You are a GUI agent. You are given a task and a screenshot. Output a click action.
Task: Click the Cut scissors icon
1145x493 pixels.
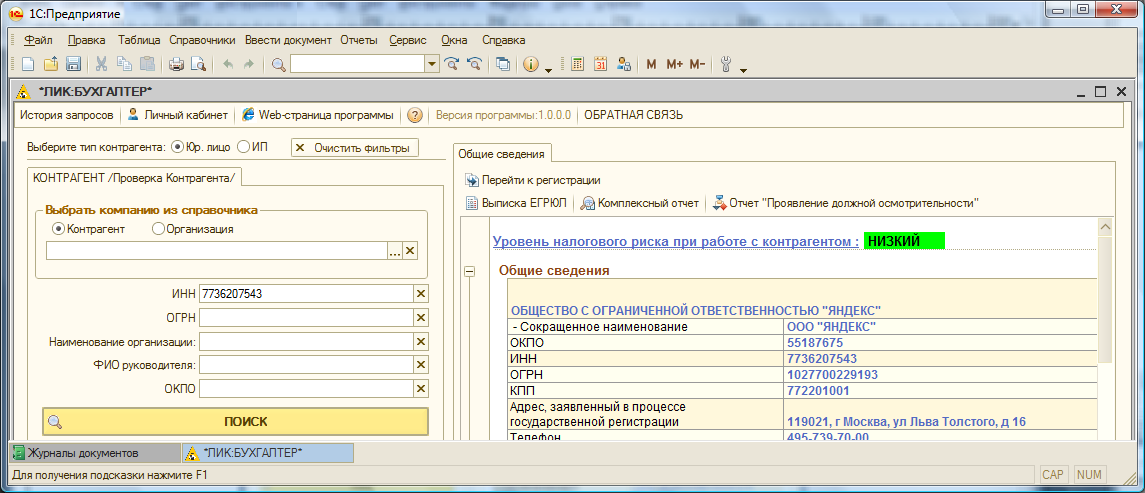coord(102,64)
